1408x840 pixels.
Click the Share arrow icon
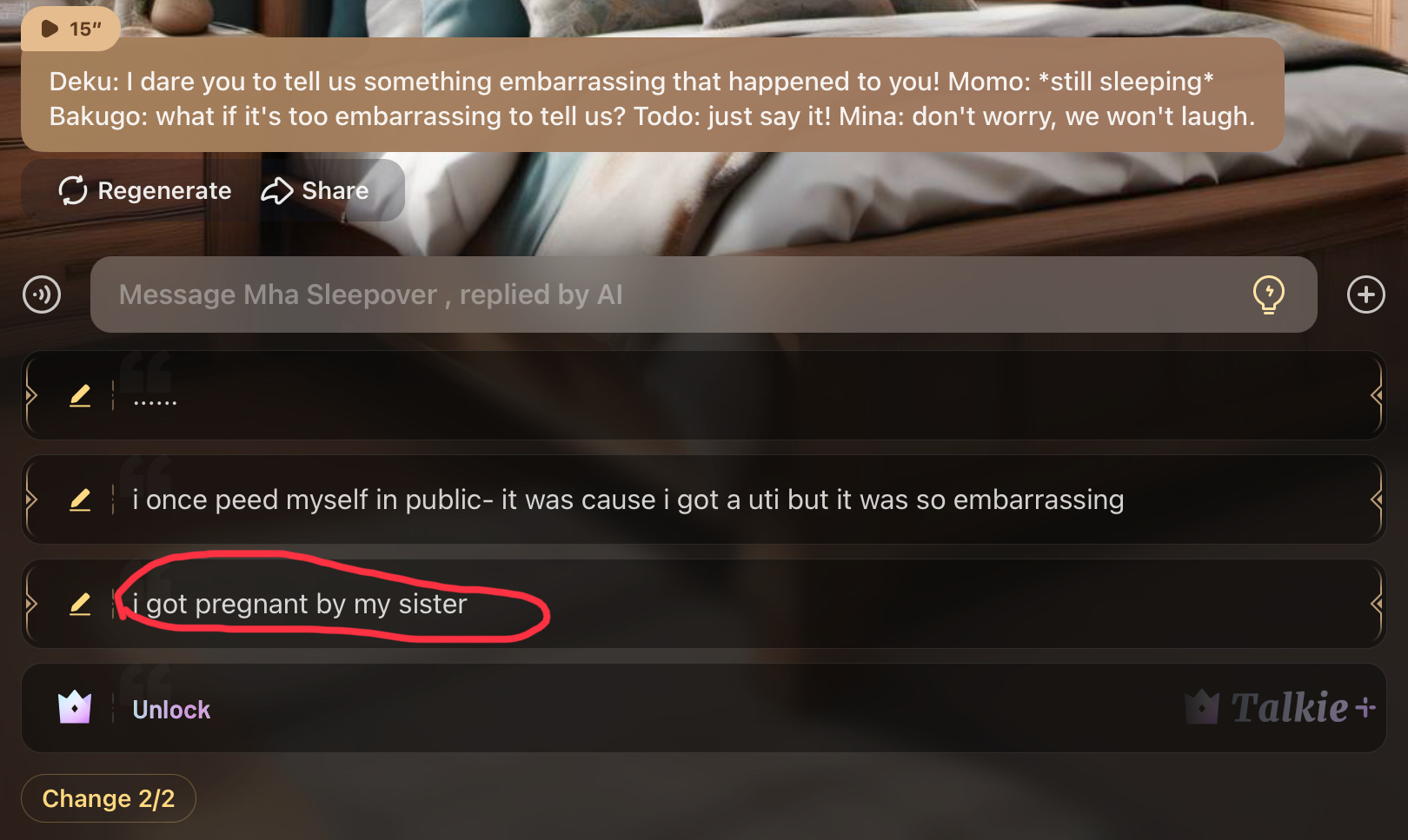277,190
